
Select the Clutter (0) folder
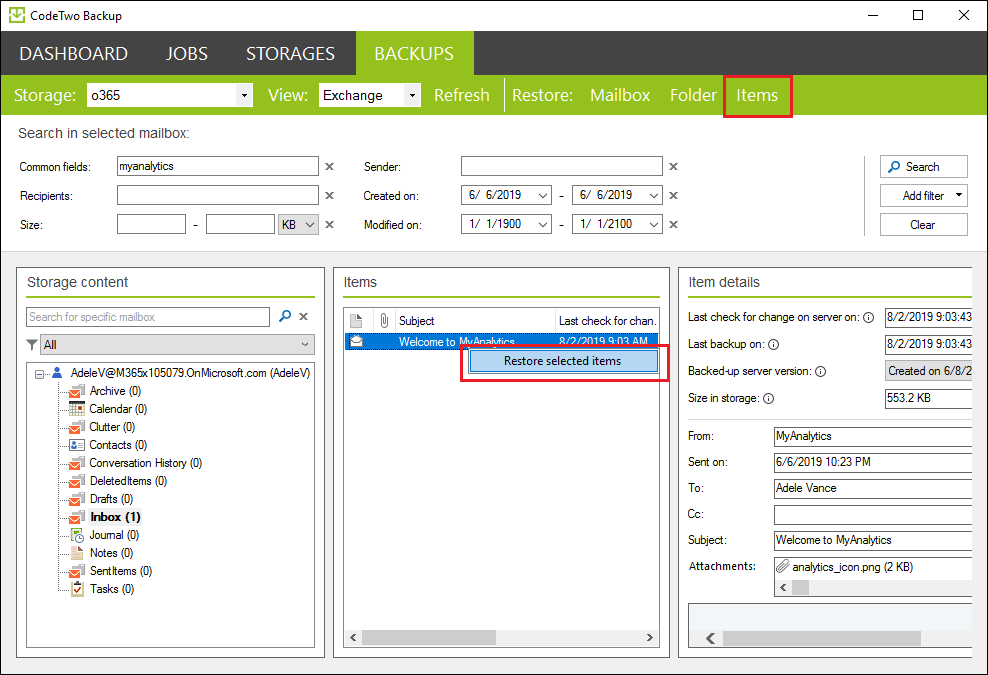click(x=112, y=427)
